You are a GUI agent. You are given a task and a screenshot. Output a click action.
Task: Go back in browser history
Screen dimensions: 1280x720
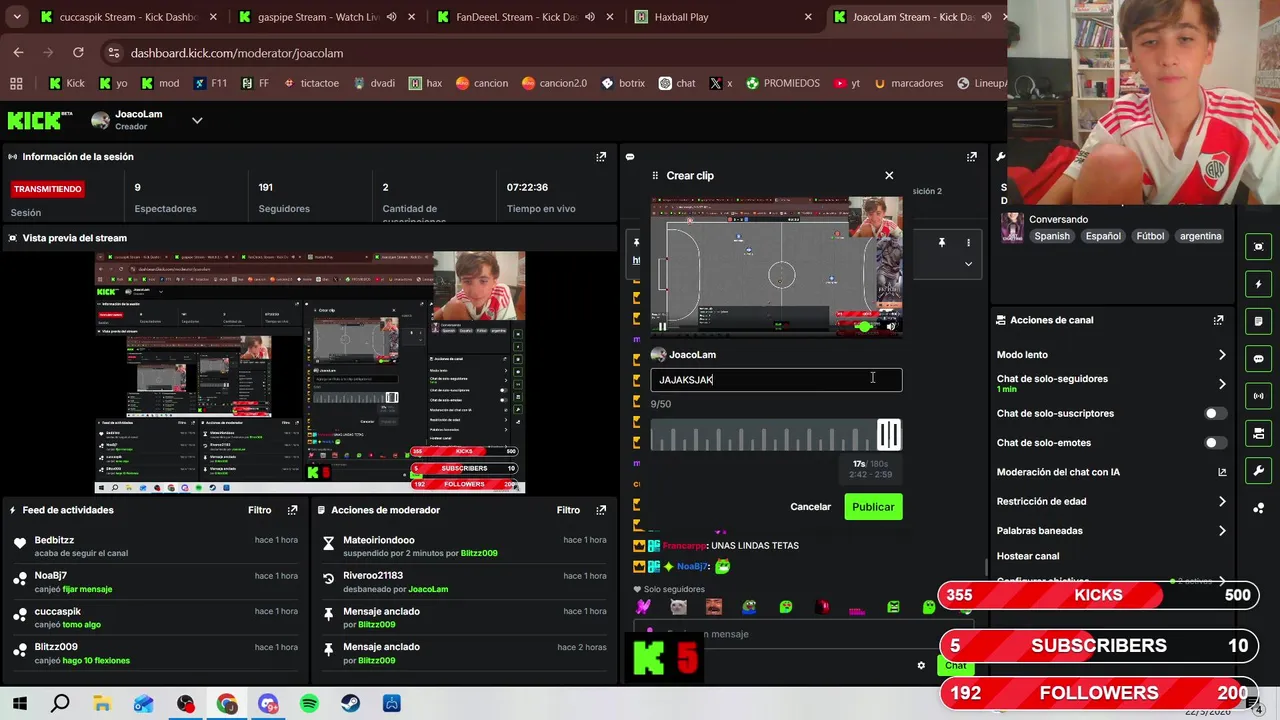(x=18, y=52)
